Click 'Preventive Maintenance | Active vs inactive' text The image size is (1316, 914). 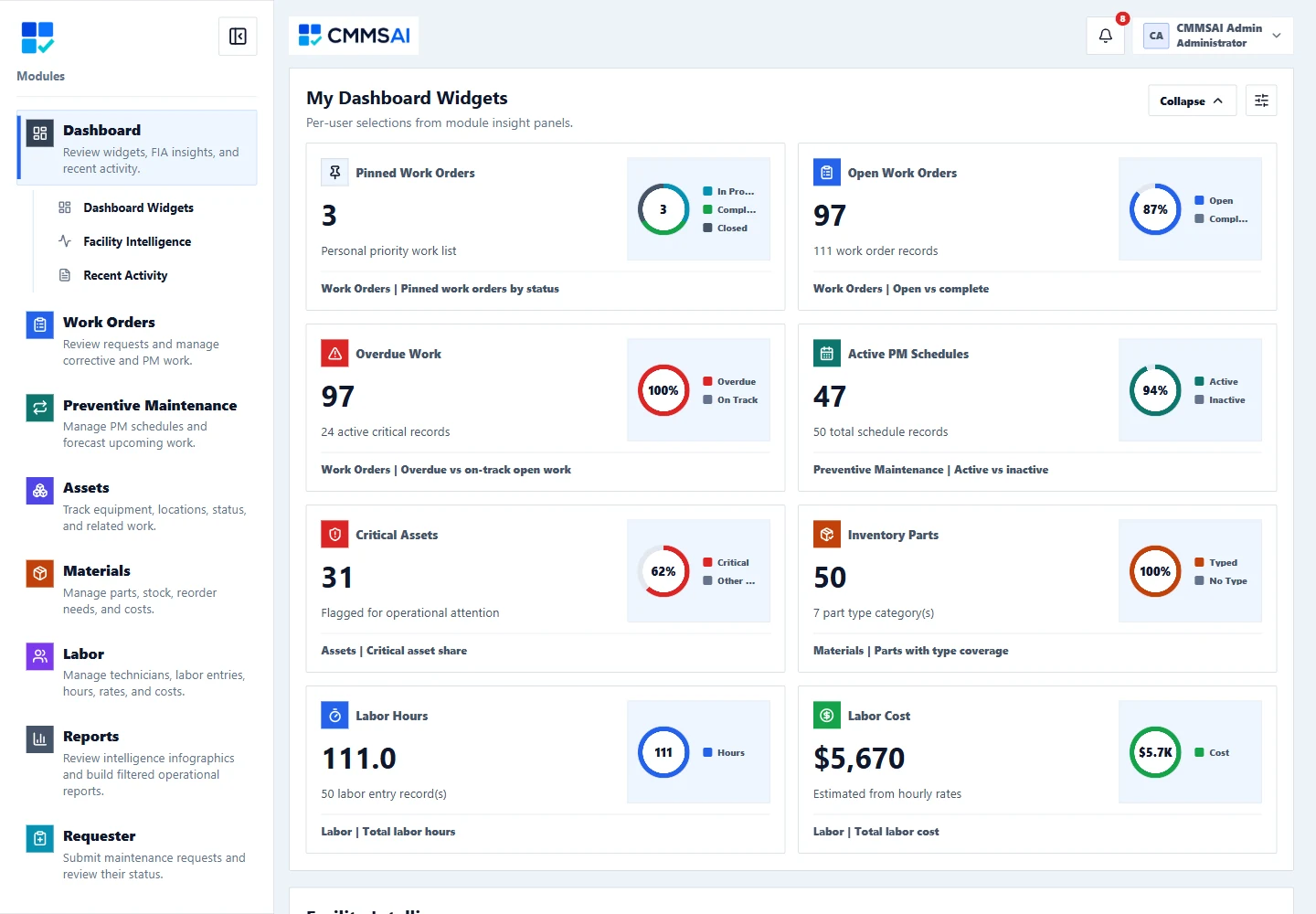pyautogui.click(x=930, y=470)
